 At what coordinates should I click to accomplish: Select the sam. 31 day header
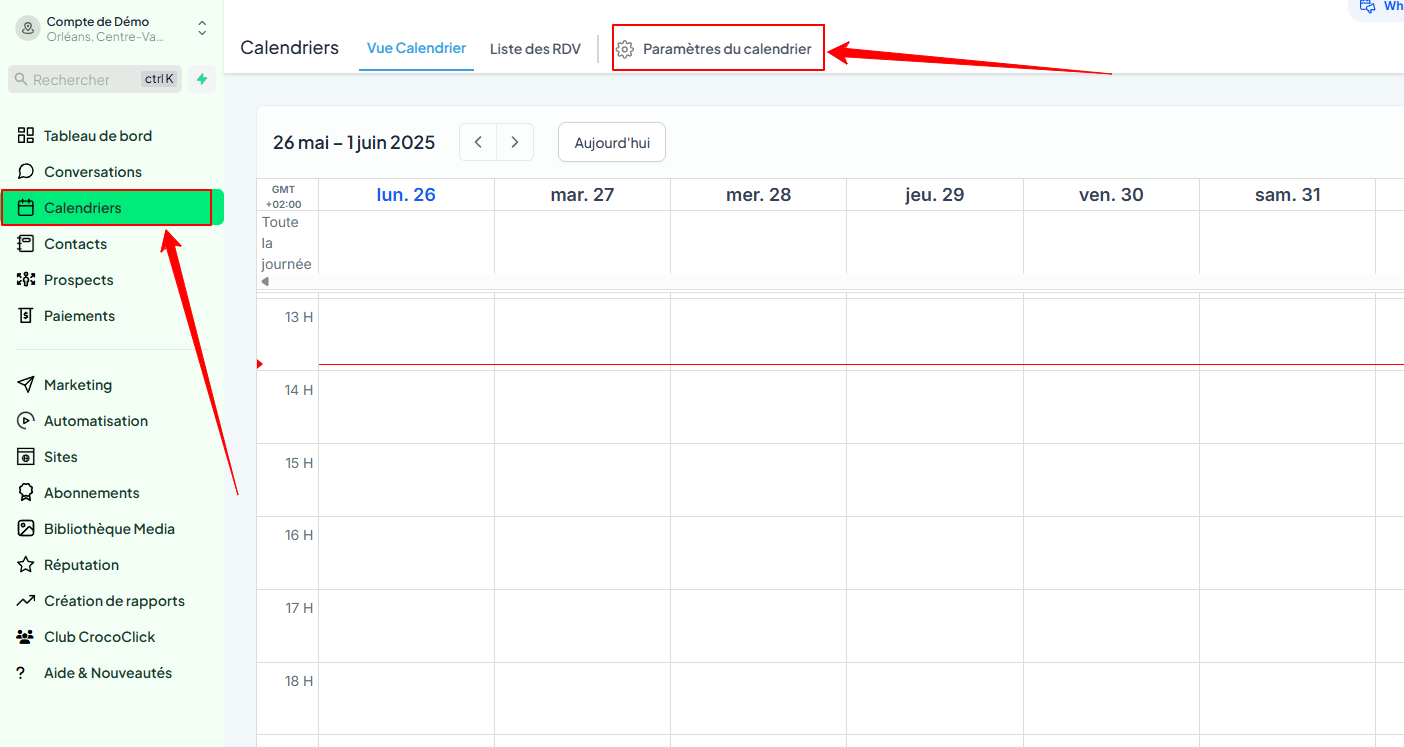(x=1288, y=195)
